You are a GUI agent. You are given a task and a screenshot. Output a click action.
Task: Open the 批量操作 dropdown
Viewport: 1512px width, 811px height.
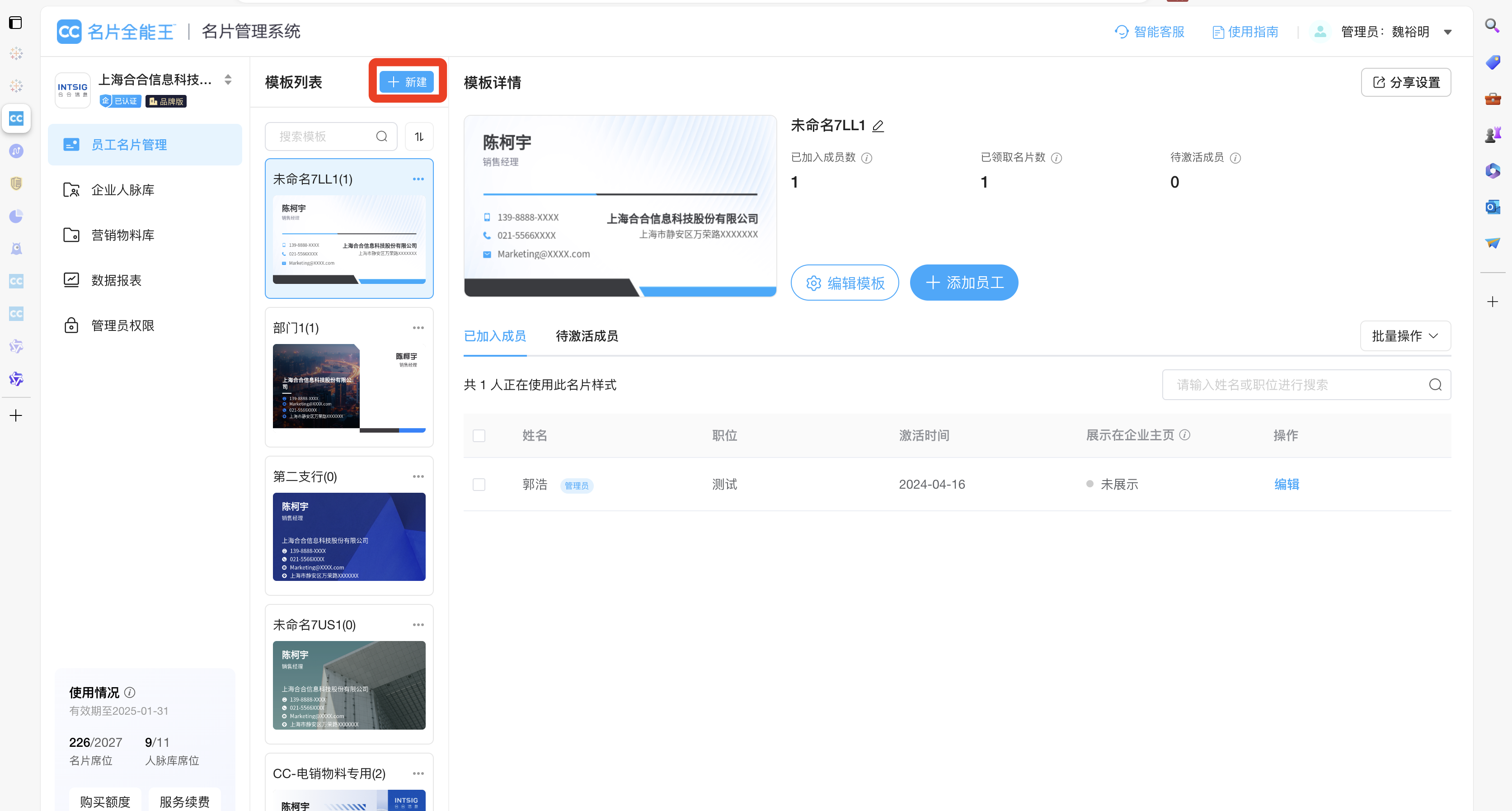click(1406, 336)
